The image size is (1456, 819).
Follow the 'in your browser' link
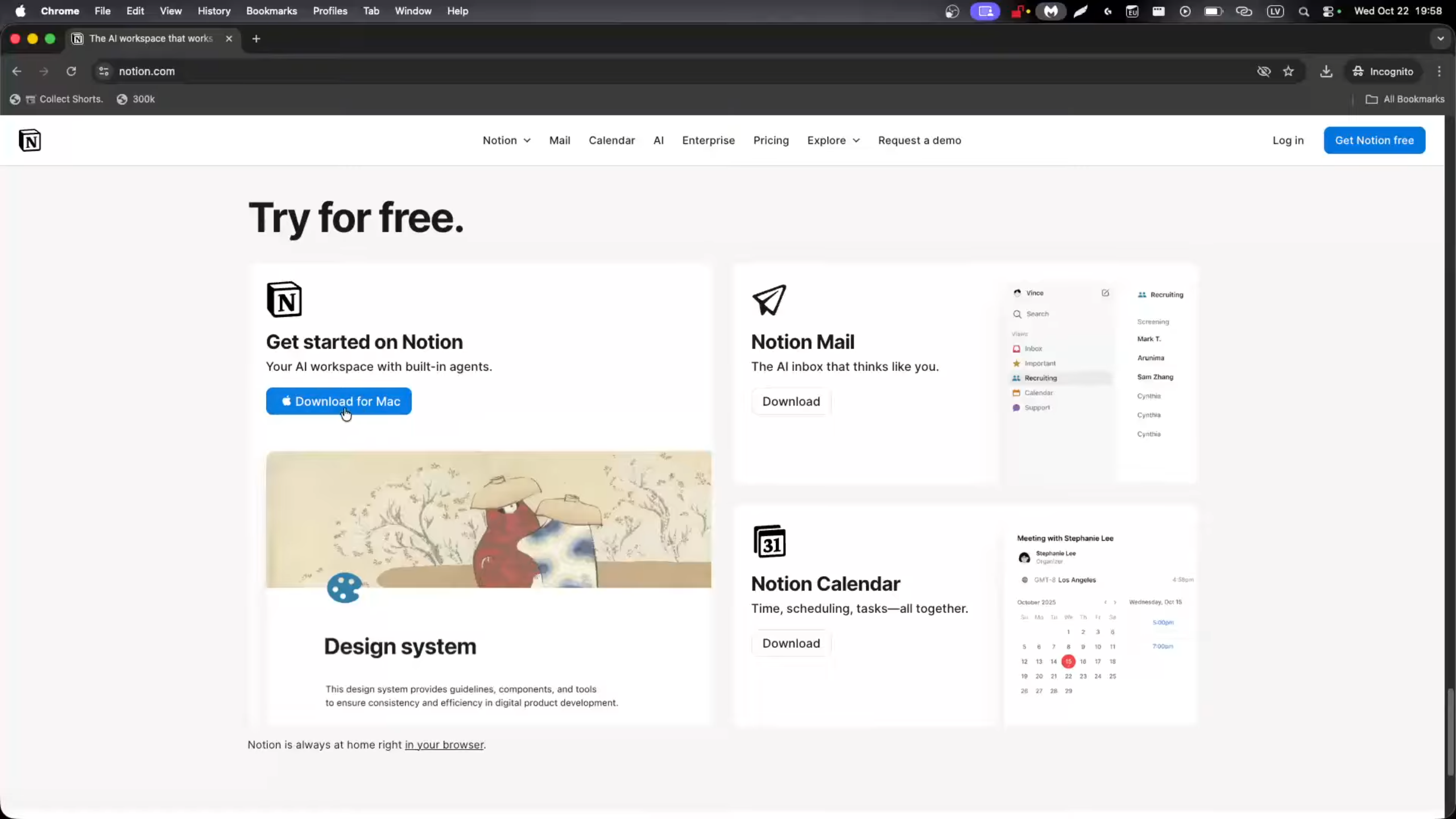pyautogui.click(x=444, y=745)
